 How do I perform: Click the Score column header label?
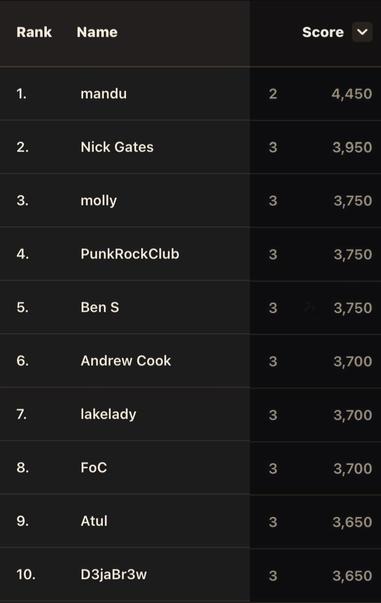click(323, 32)
